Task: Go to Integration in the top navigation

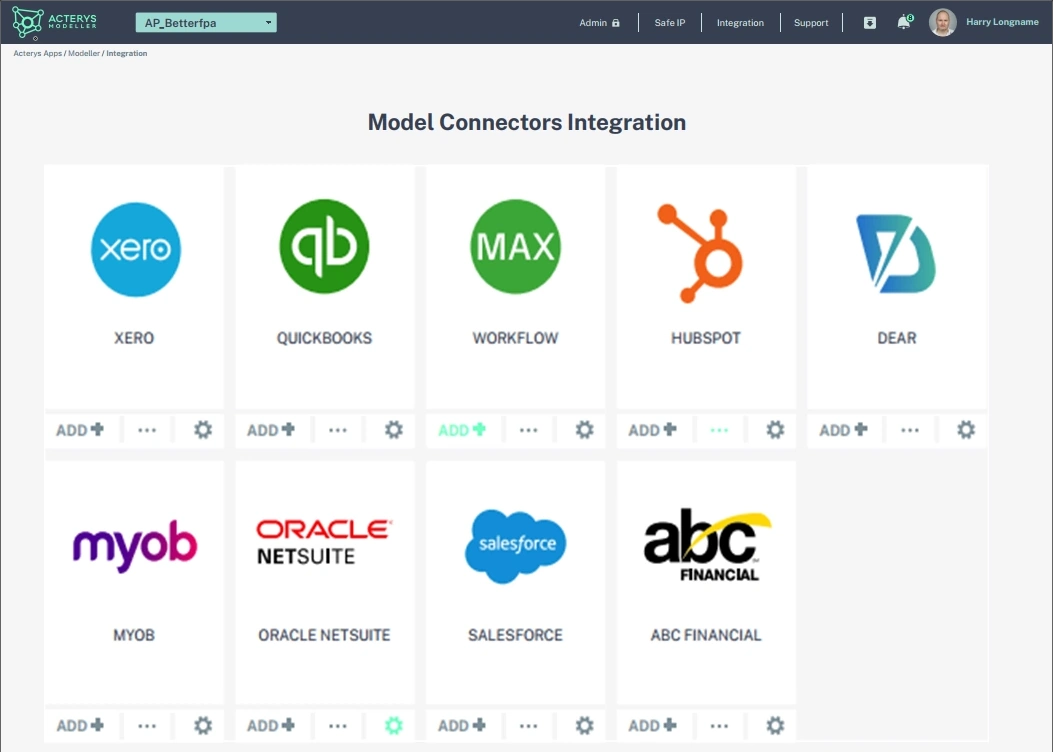Action: tap(740, 23)
